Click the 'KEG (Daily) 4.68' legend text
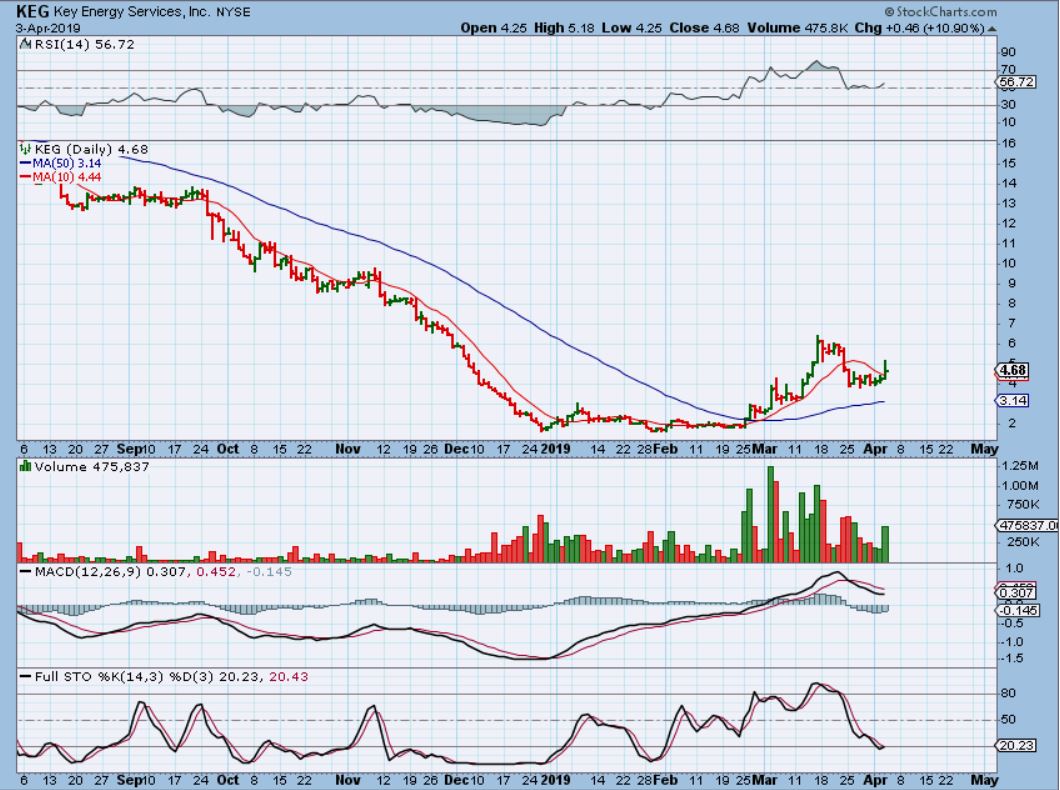The image size is (1060, 790). tap(91, 149)
